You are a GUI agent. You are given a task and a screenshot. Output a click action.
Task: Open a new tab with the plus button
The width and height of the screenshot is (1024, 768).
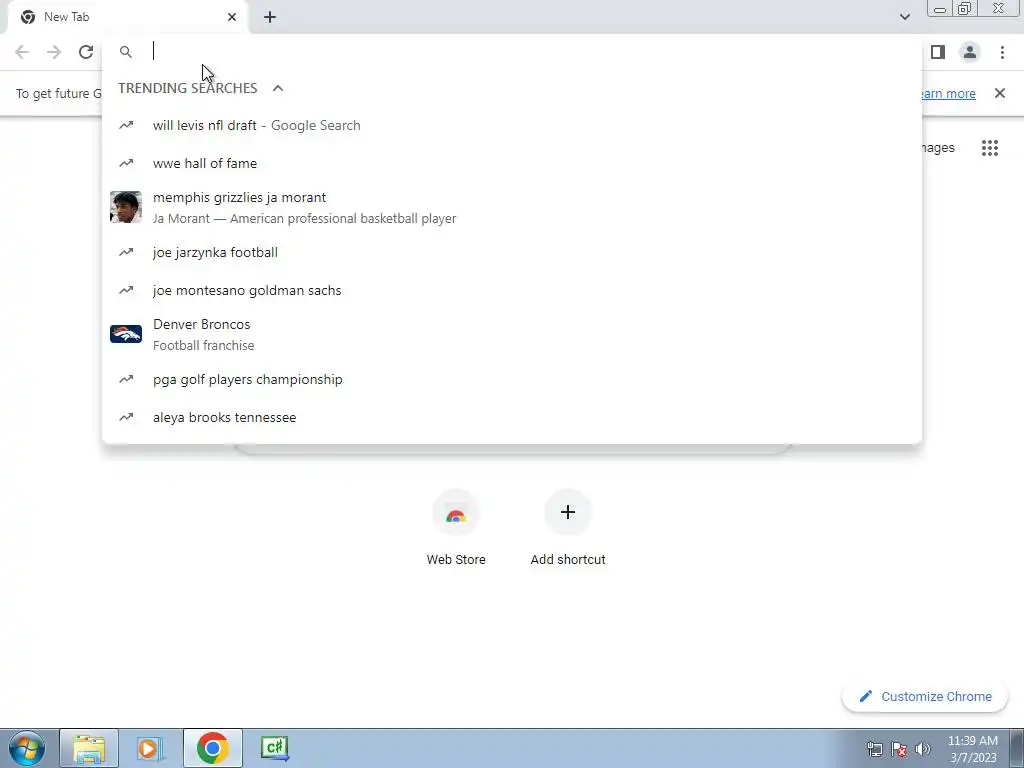click(270, 17)
